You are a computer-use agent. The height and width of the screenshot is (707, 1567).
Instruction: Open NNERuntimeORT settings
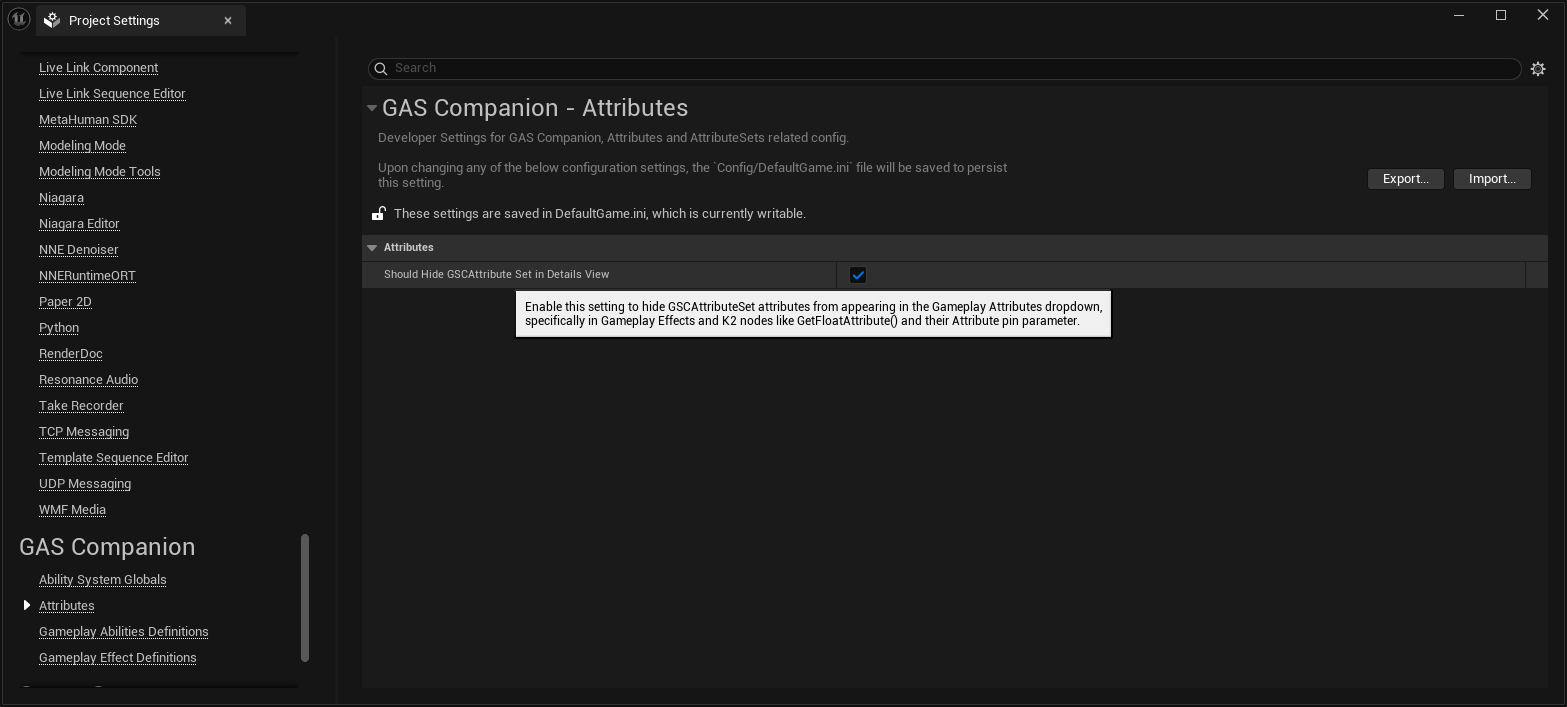[x=87, y=275]
